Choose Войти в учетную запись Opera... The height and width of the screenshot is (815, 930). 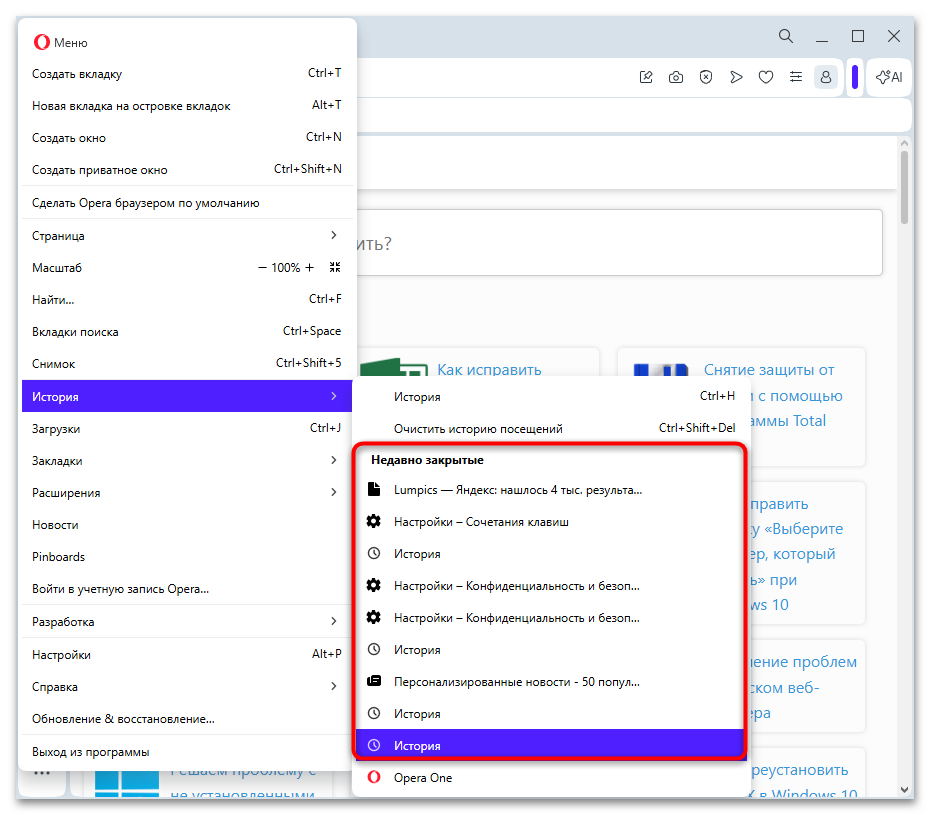[x=187, y=589]
